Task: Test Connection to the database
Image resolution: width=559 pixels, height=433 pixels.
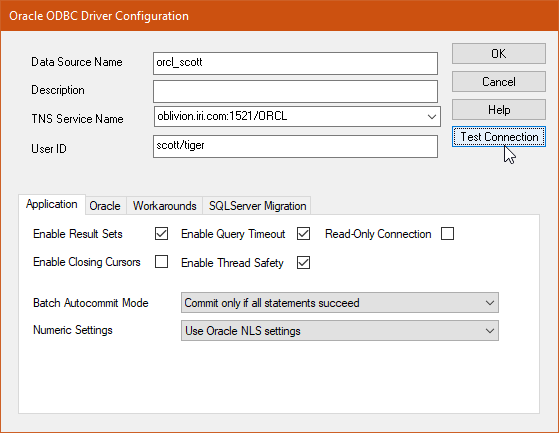Action: click(499, 136)
